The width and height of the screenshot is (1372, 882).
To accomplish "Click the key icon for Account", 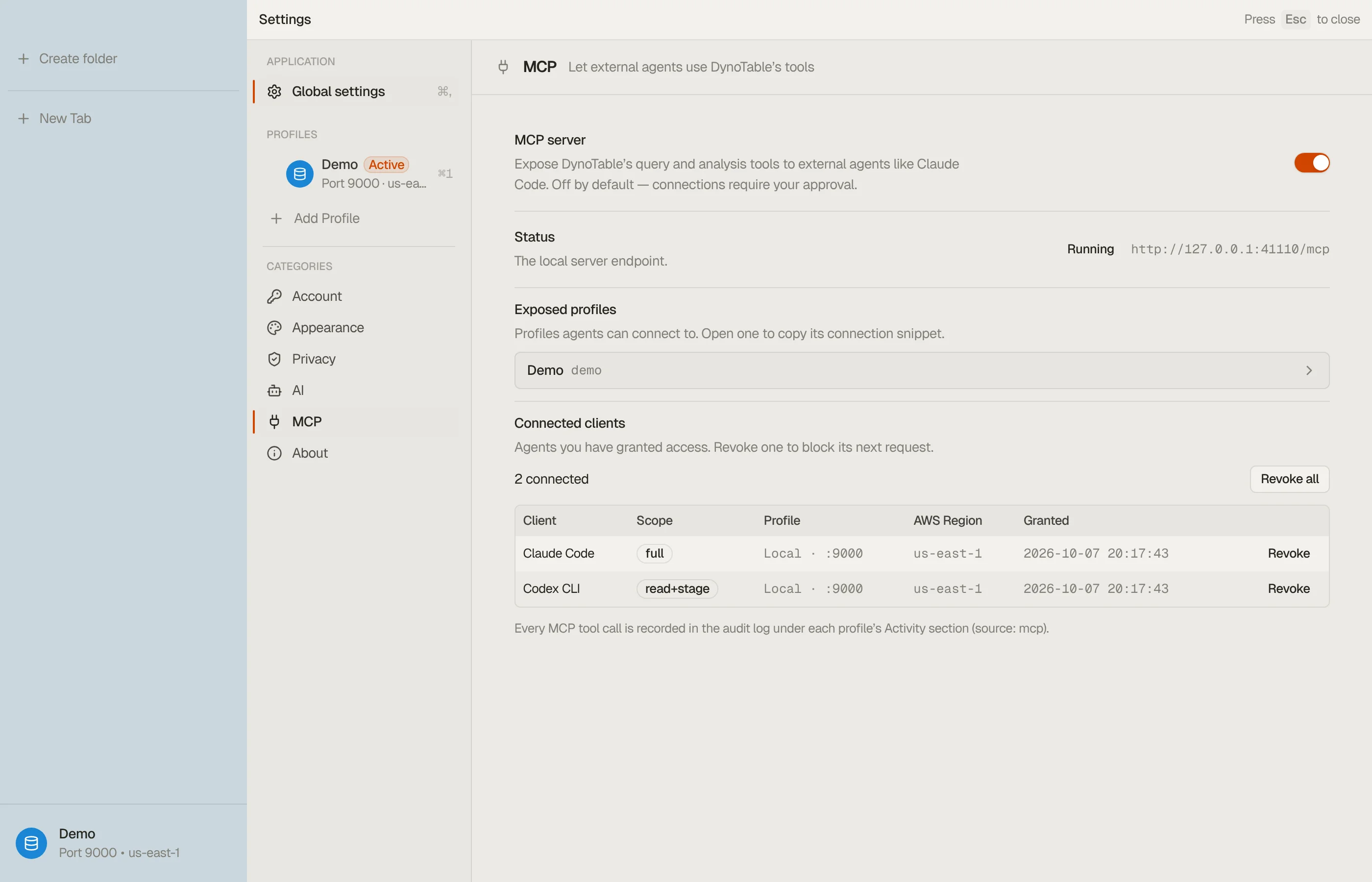I will click(274, 296).
